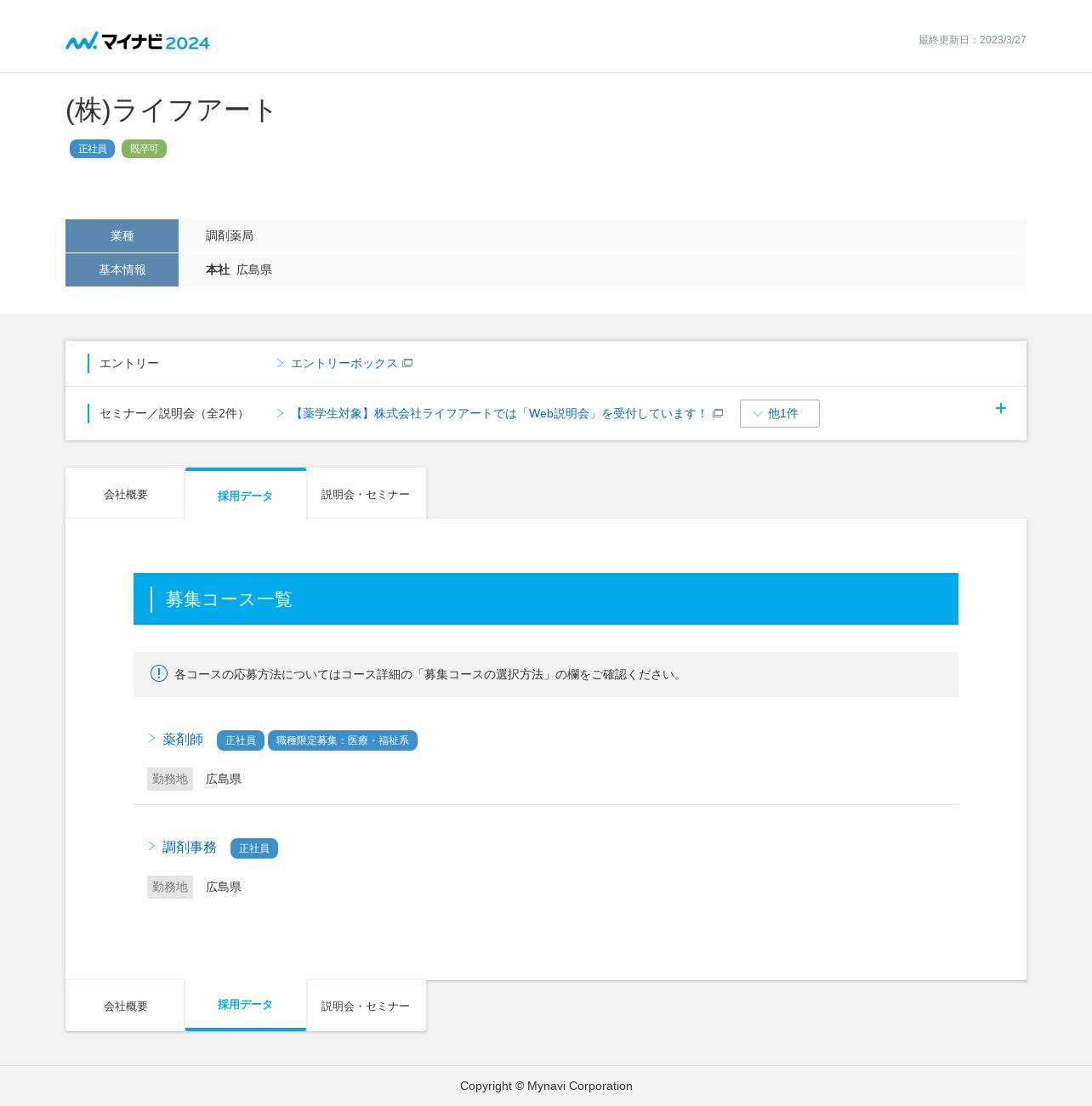Viewport: 1092px width, 1106px height.
Task: Expand the seminar section with the plus icon
Action: click(1001, 408)
